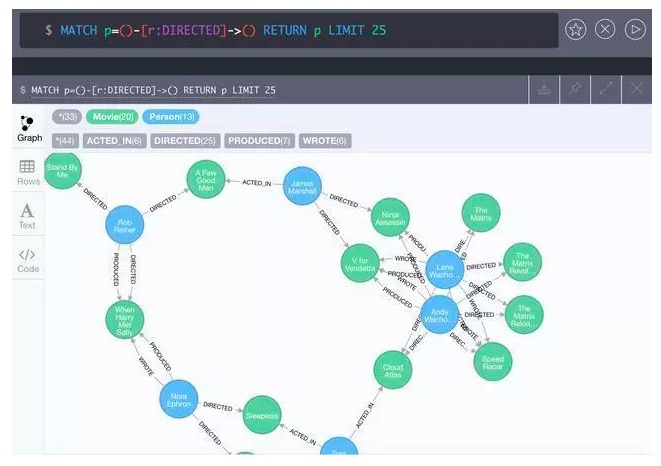The width and height of the screenshot is (661, 466).
Task: Click the executed query text in the frame header
Action: 153,90
